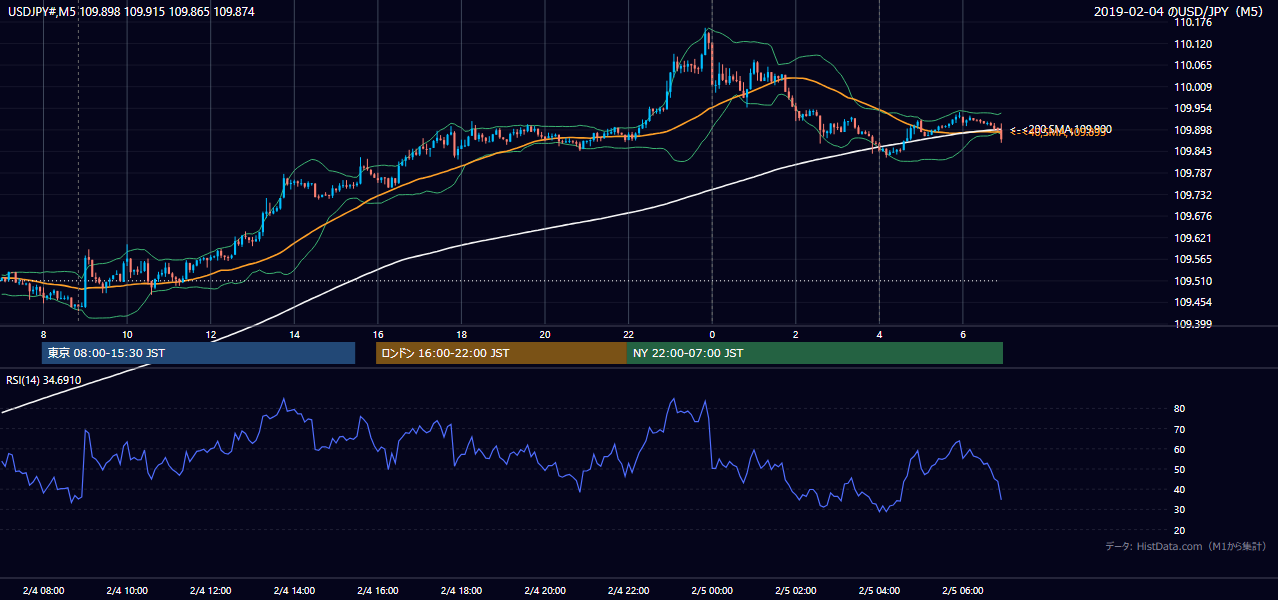Click the 2/4 14:00 date label
This screenshot has width=1278, height=600.
pos(294,590)
